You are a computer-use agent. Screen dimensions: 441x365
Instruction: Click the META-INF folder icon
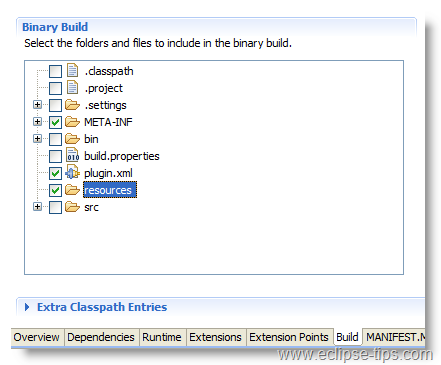72,122
